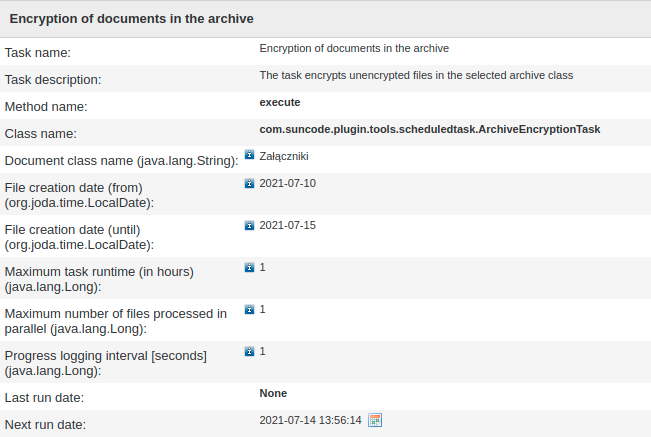Click the Next run date timestamp
Viewport: 651px width, 437px height.
[x=310, y=420]
